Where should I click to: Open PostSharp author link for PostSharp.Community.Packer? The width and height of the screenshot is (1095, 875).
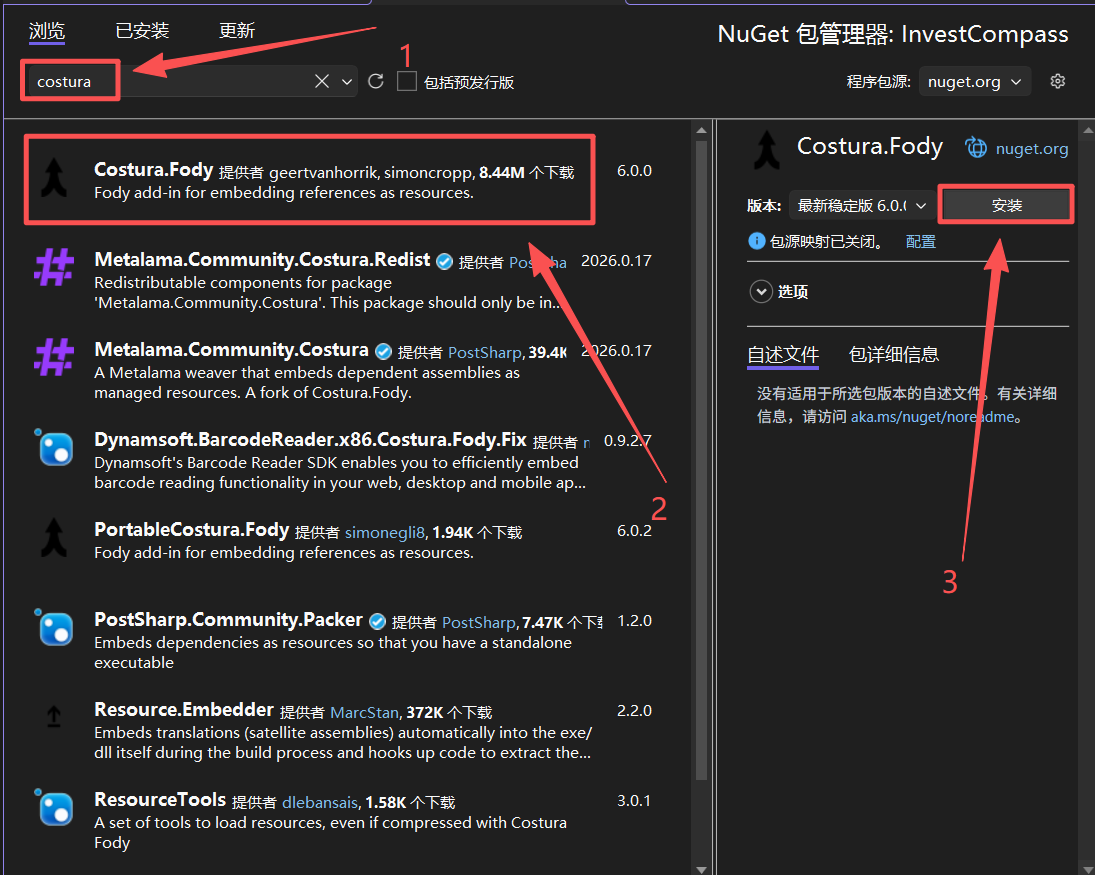coord(479,622)
